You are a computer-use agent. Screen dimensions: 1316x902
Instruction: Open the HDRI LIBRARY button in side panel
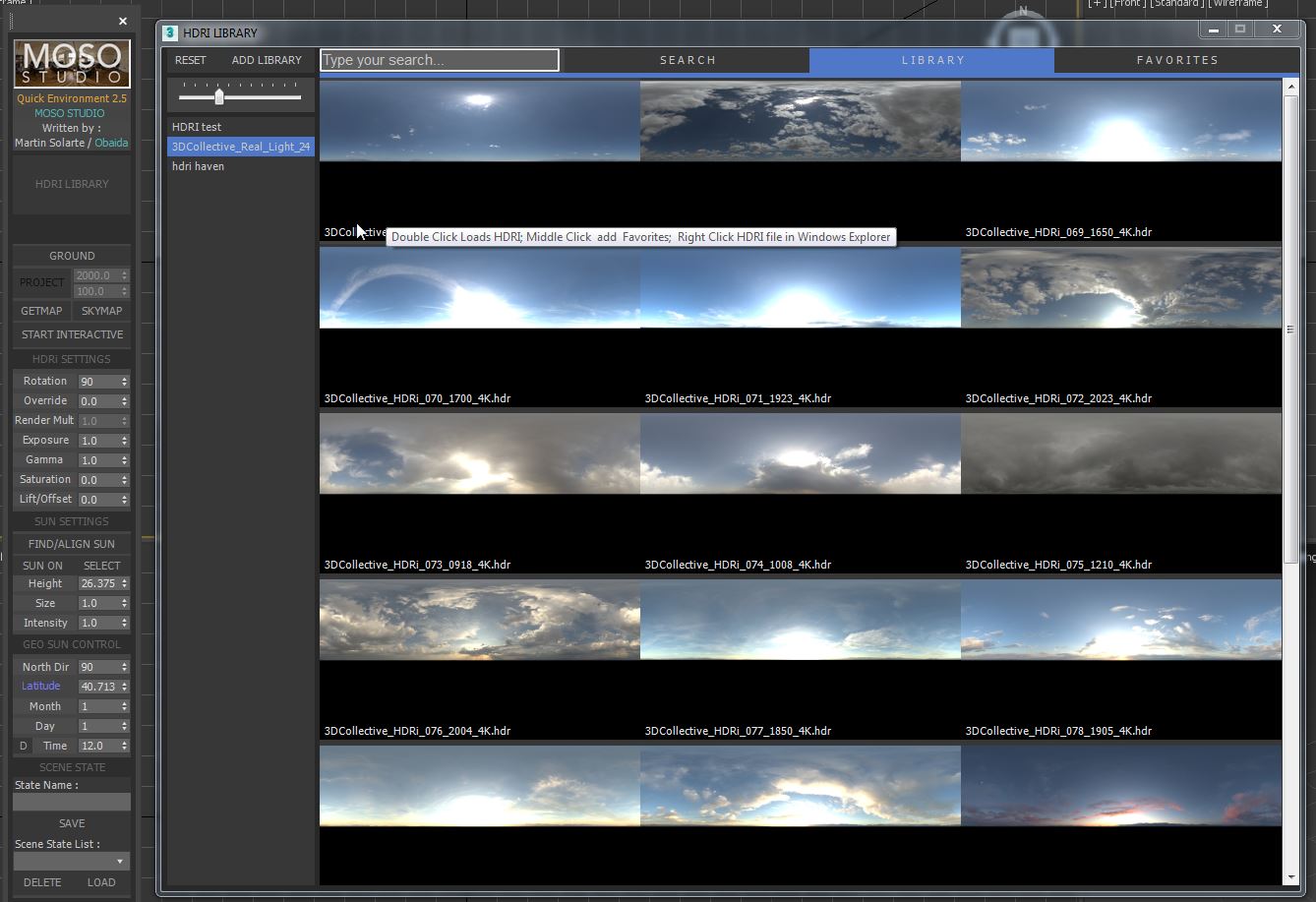coord(72,184)
